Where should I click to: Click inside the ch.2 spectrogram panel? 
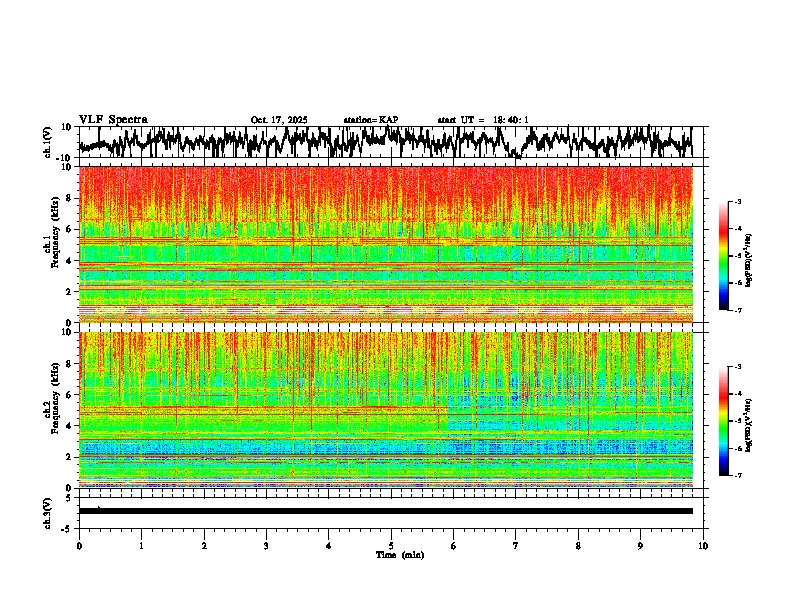pyautogui.click(x=386, y=410)
